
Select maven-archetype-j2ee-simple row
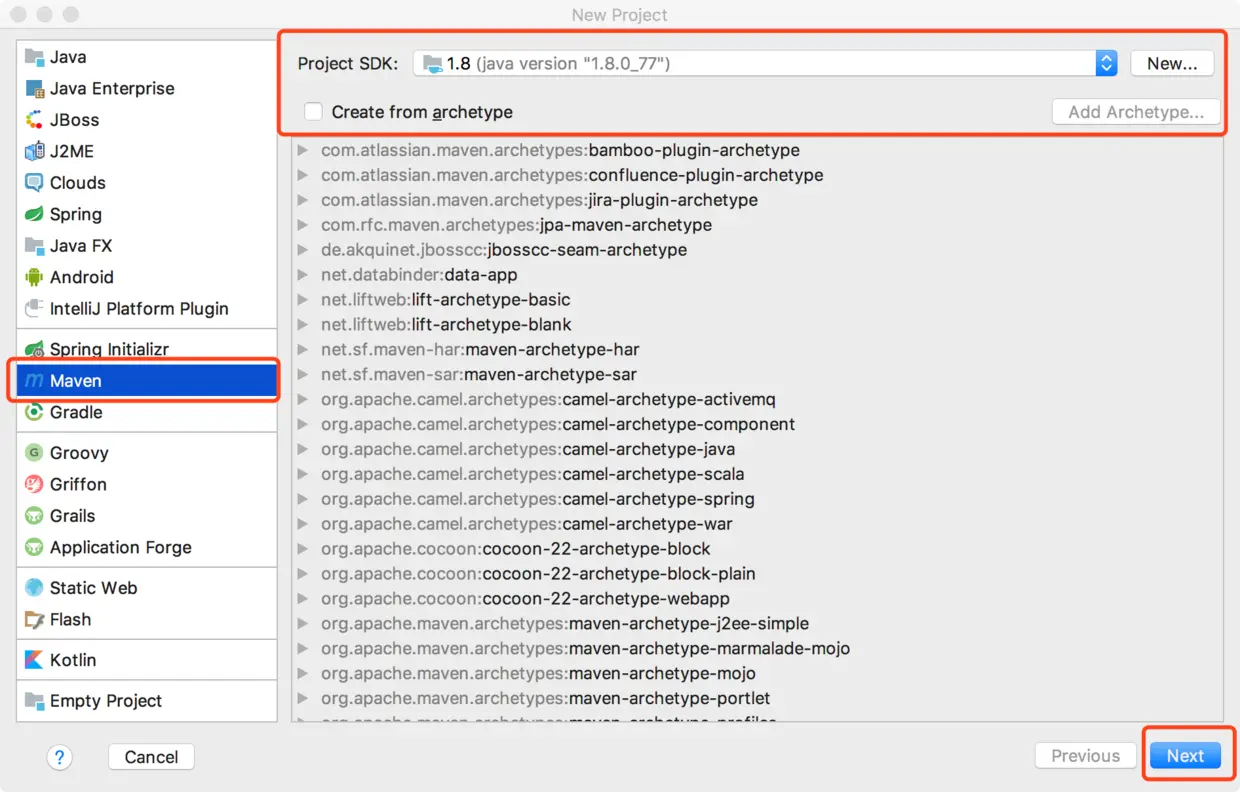pyautogui.click(x=757, y=623)
